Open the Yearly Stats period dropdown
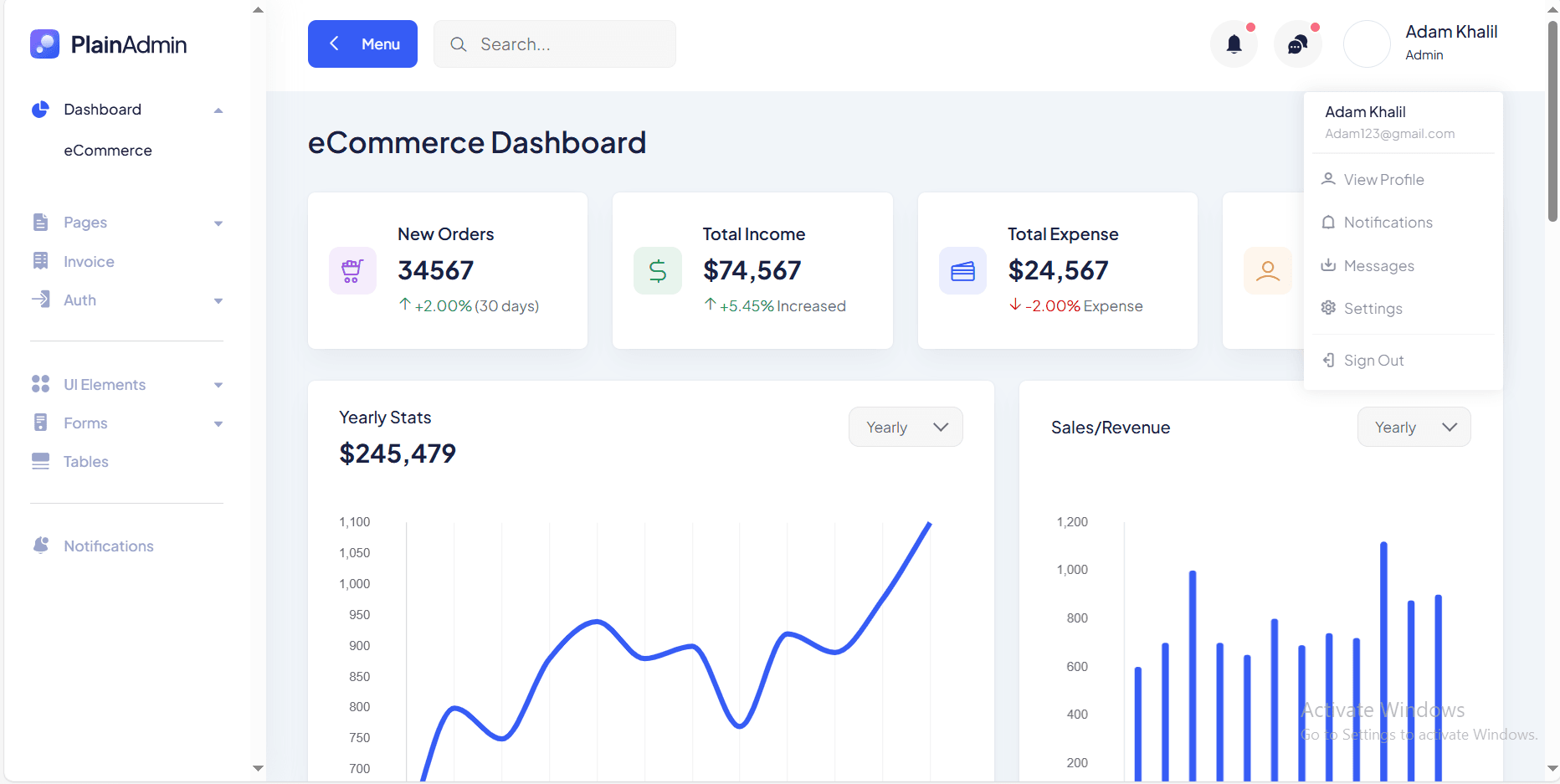1560x784 pixels. click(906, 427)
